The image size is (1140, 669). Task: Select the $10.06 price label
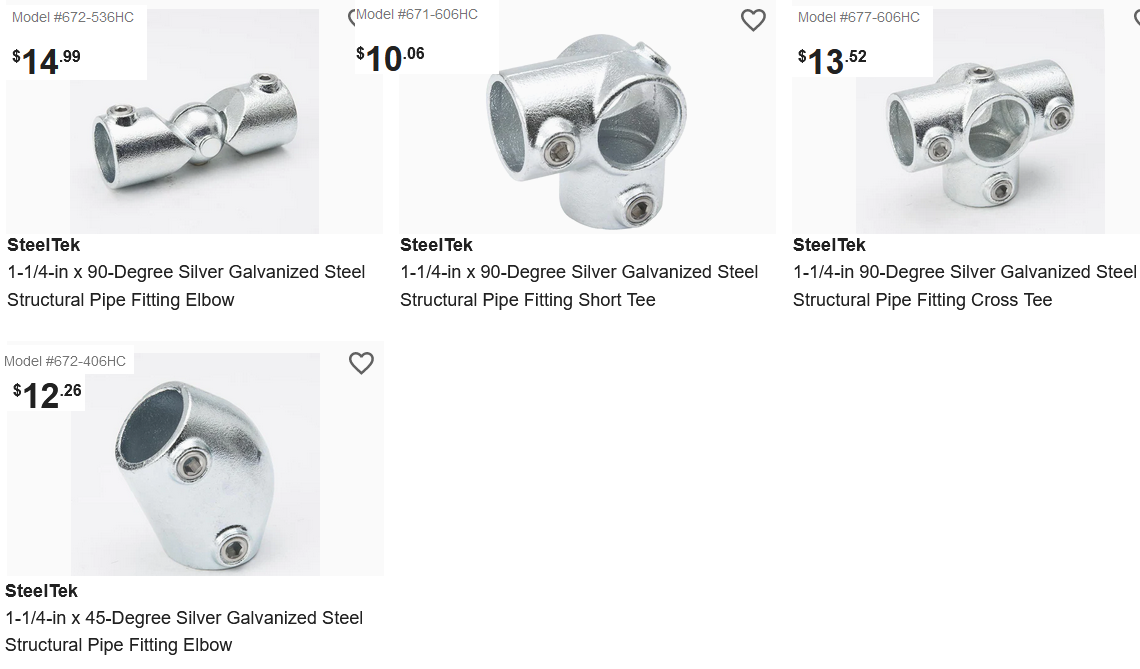[390, 58]
